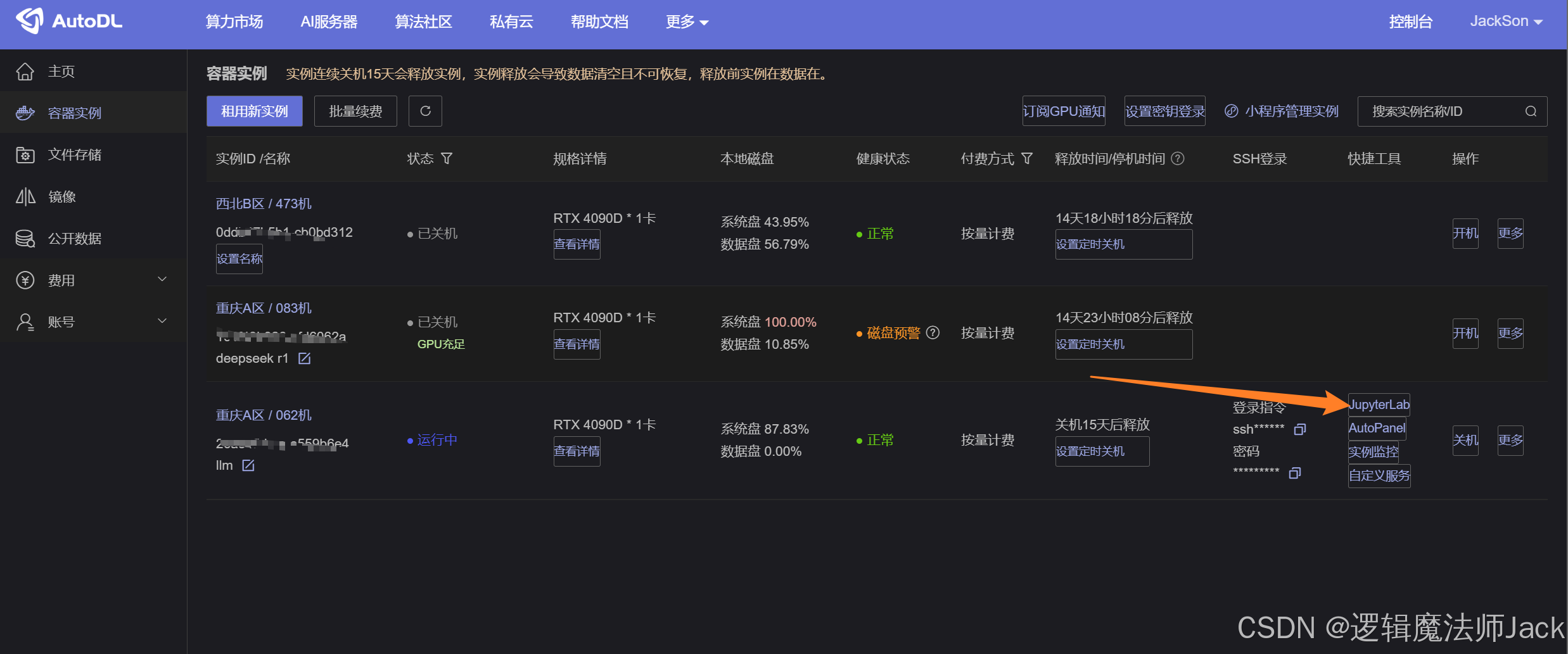Image resolution: width=1568 pixels, height=654 pixels.
Task: Open 更多 menu for 西北B区 / 473机
Action: tap(1510, 234)
